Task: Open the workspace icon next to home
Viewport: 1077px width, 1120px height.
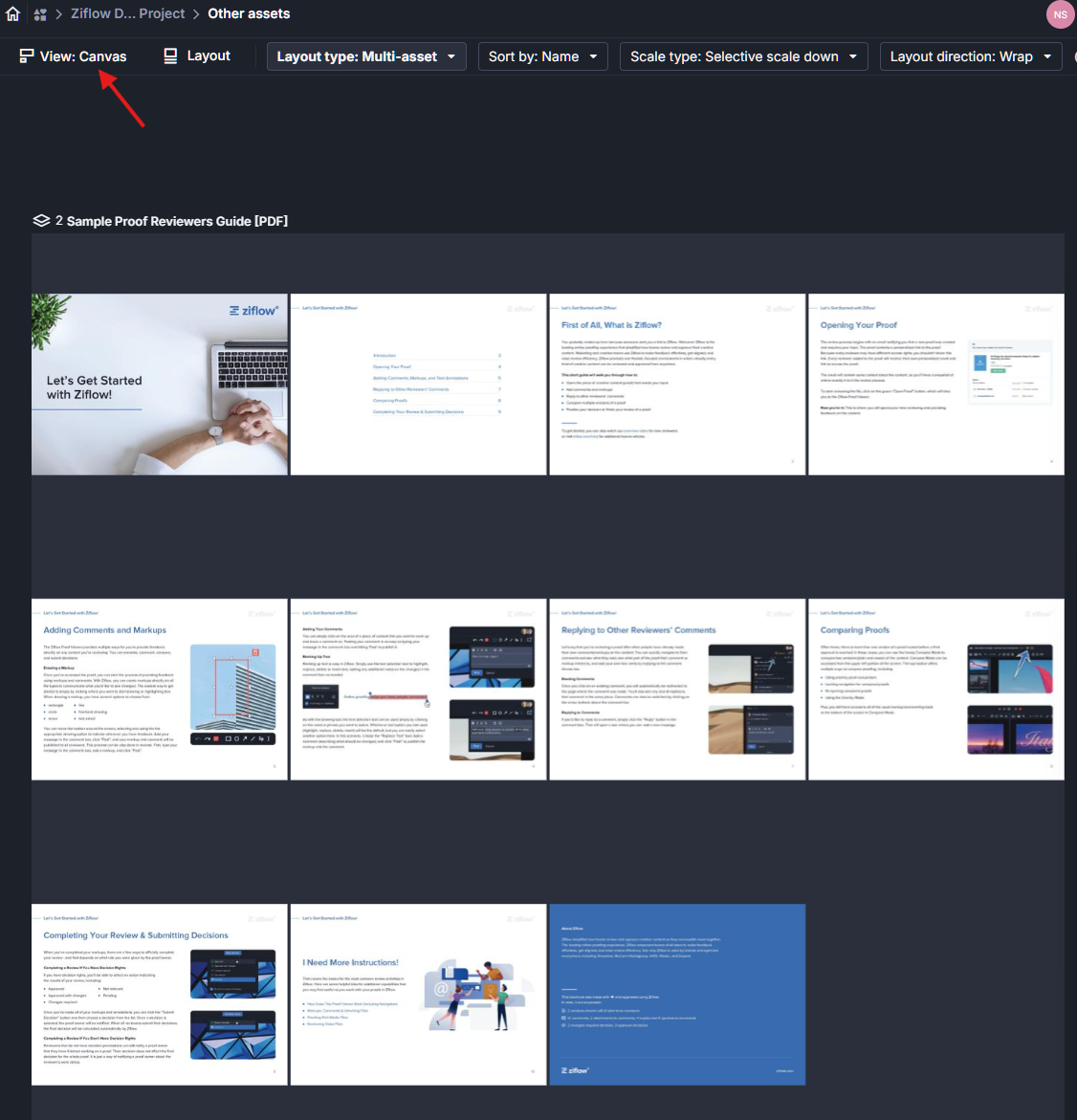Action: coord(40,14)
